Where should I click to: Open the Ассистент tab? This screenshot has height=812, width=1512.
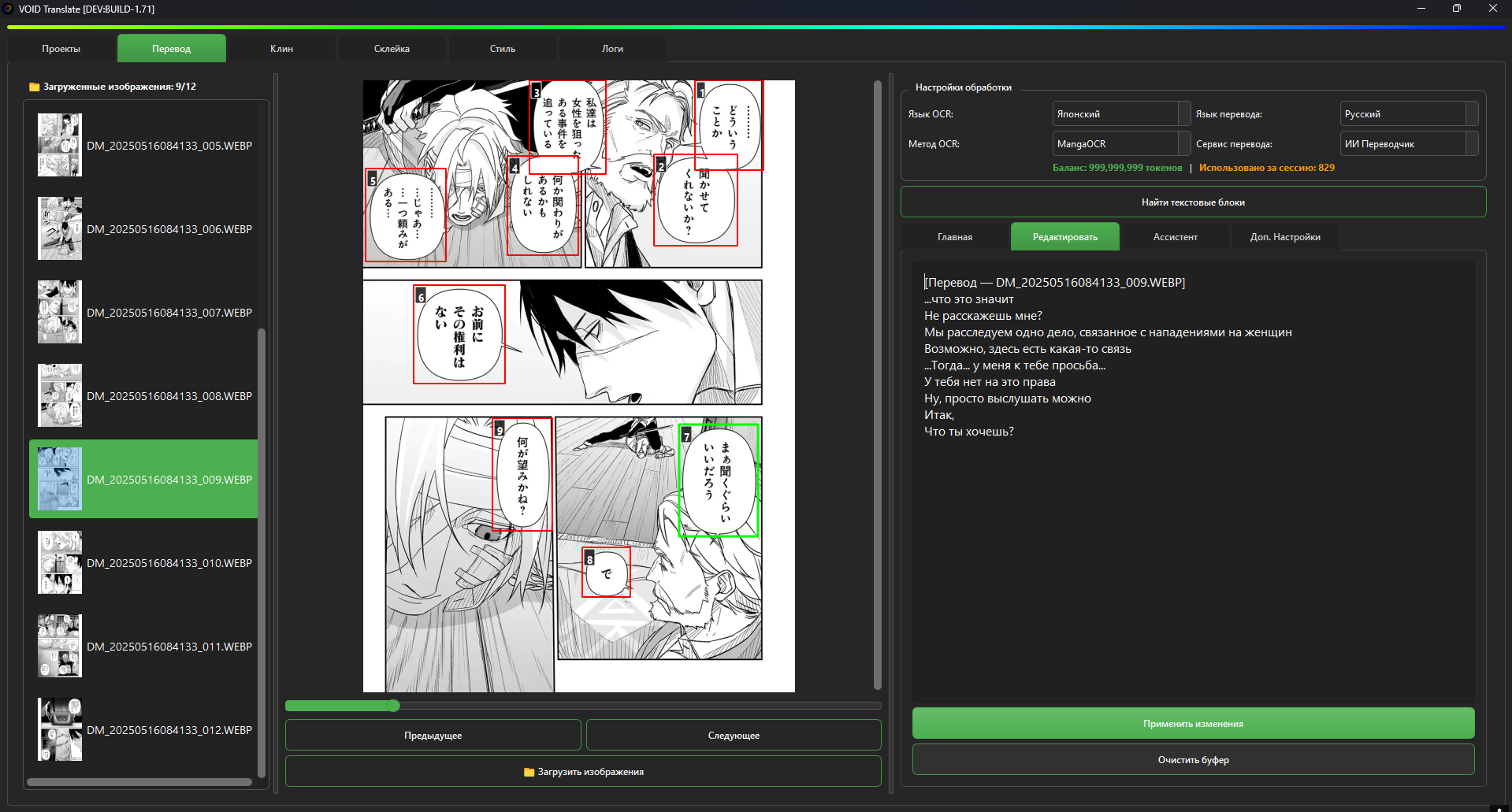(1175, 237)
